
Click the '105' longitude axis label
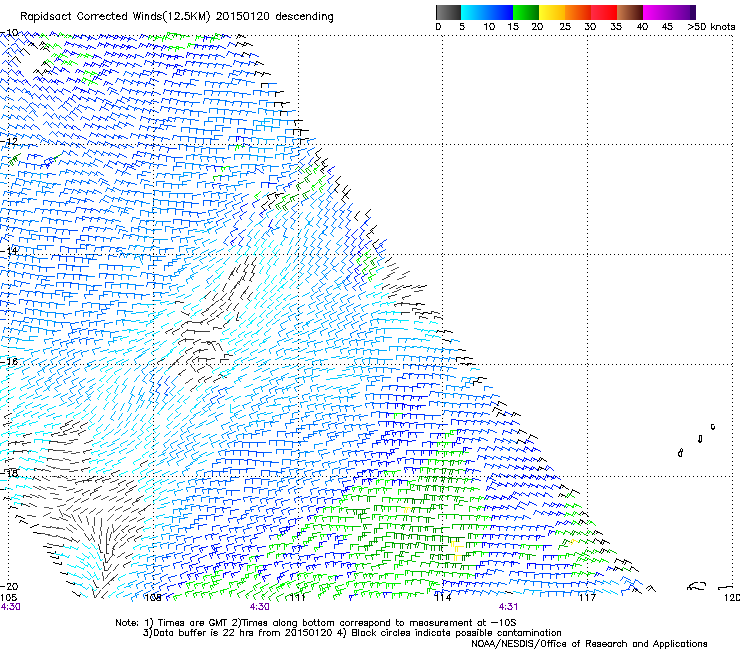point(8,598)
